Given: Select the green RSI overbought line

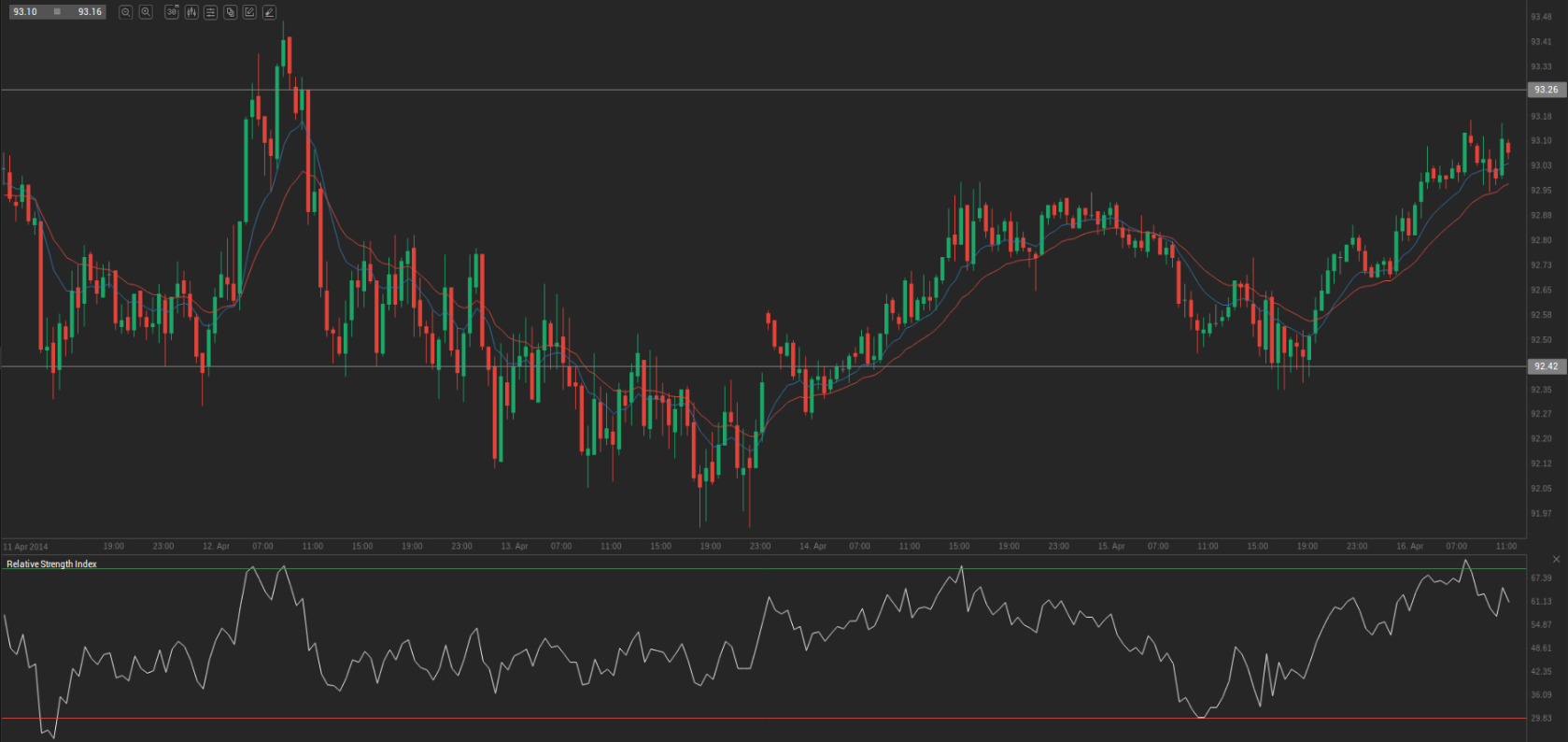Looking at the screenshot, I should click(747, 568).
